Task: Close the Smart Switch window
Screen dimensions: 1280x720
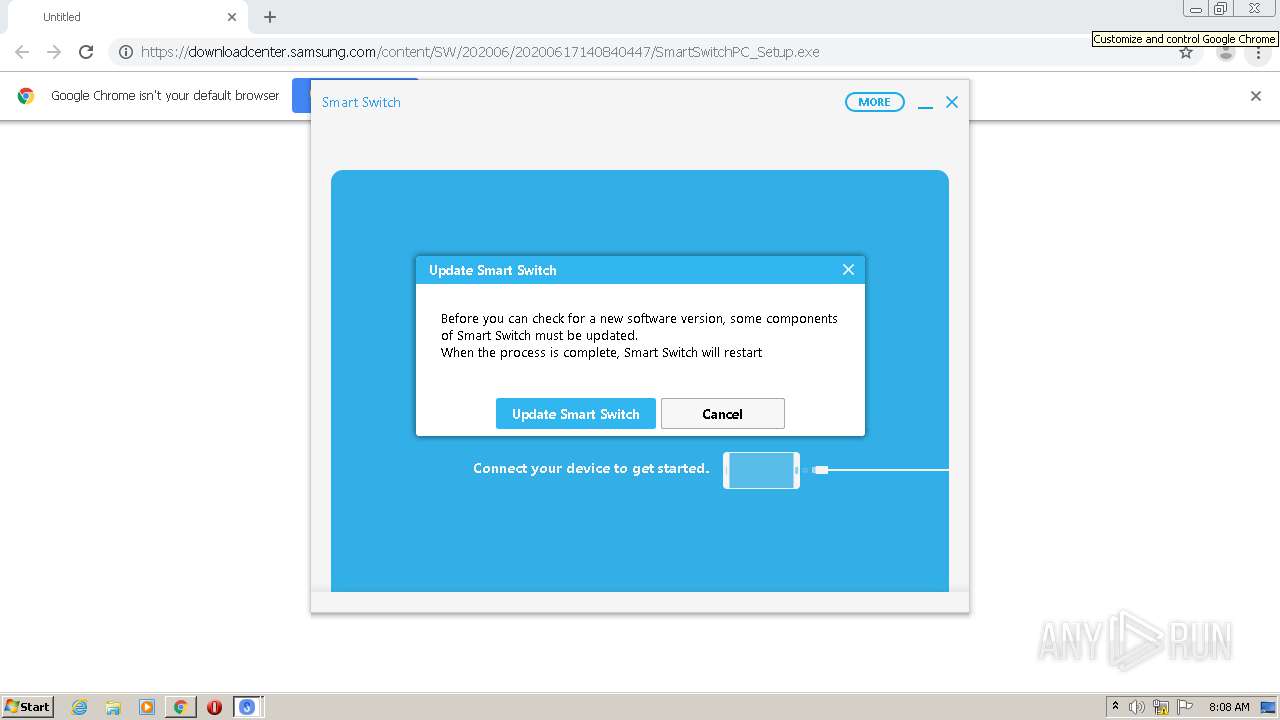Action: [952, 102]
